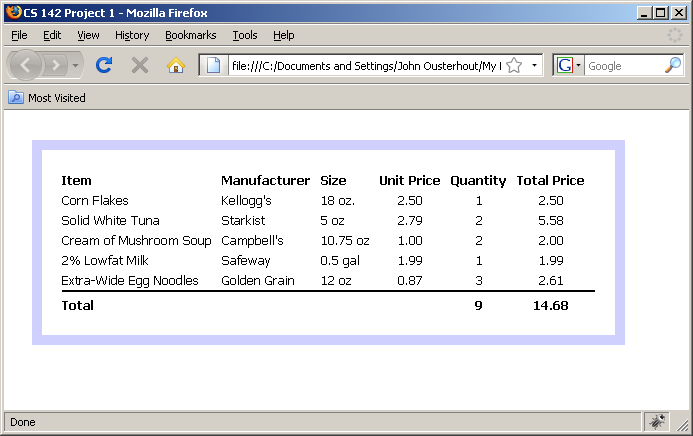Click the Done status bar text
Viewport: 693px width, 436px height.
click(23, 422)
